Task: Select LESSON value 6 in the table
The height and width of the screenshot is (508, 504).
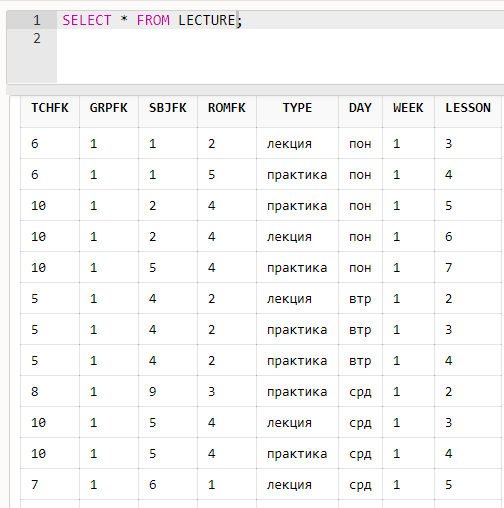Action: pyautogui.click(x=449, y=237)
